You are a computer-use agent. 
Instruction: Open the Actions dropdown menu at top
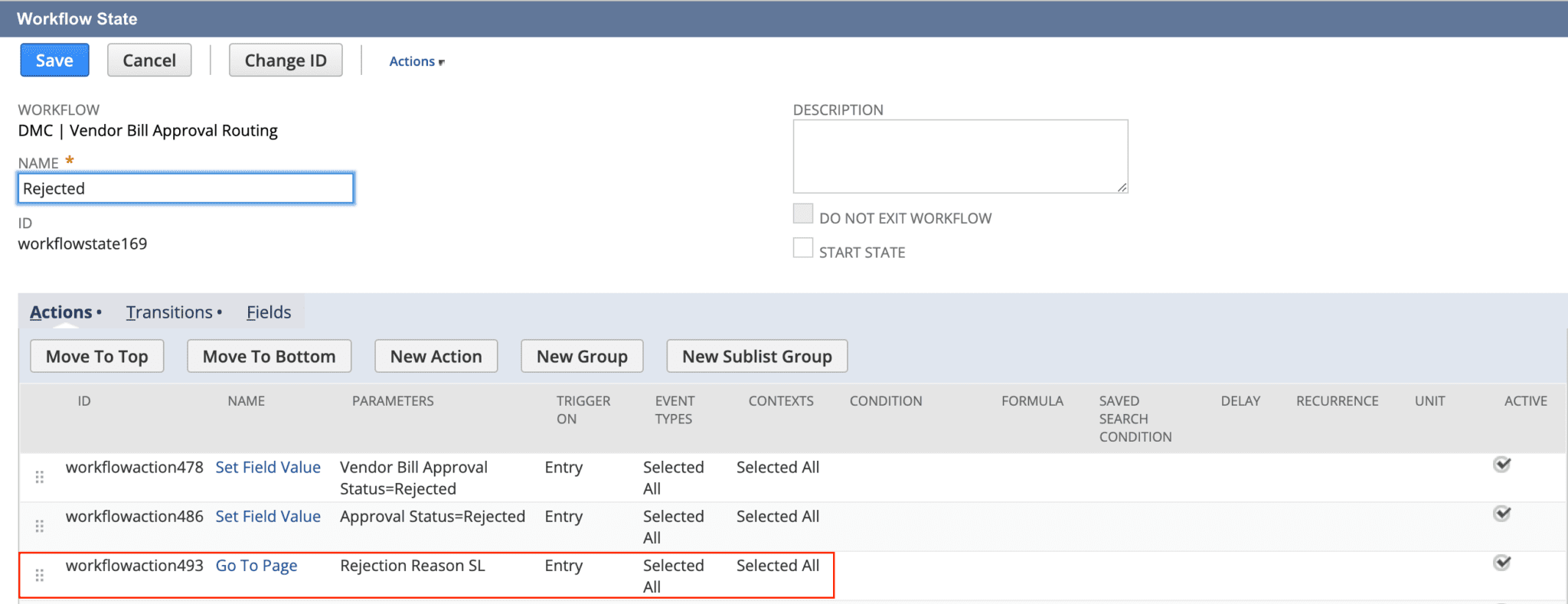(416, 61)
